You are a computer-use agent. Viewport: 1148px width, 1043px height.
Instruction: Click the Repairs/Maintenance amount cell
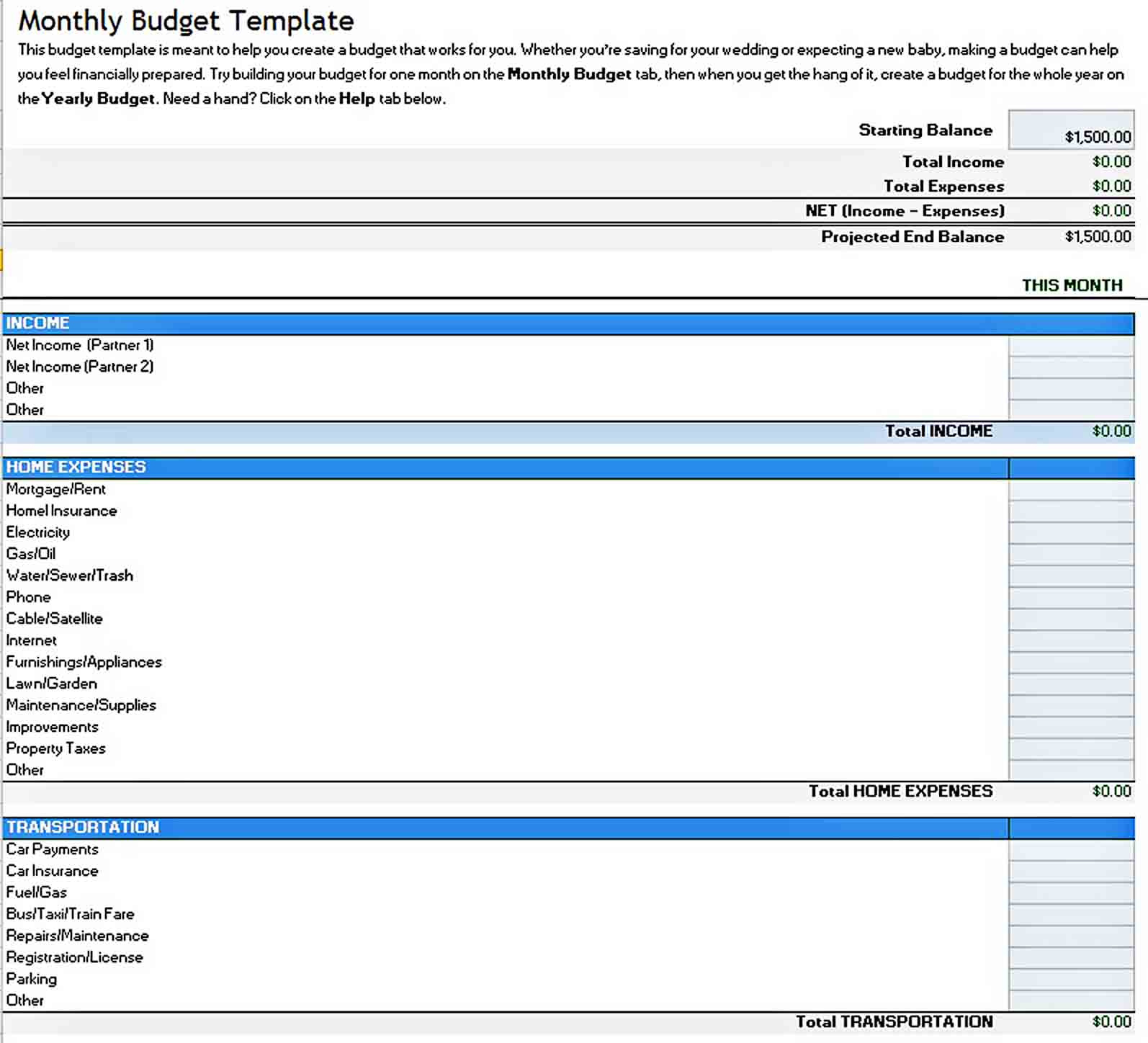(x=1071, y=936)
